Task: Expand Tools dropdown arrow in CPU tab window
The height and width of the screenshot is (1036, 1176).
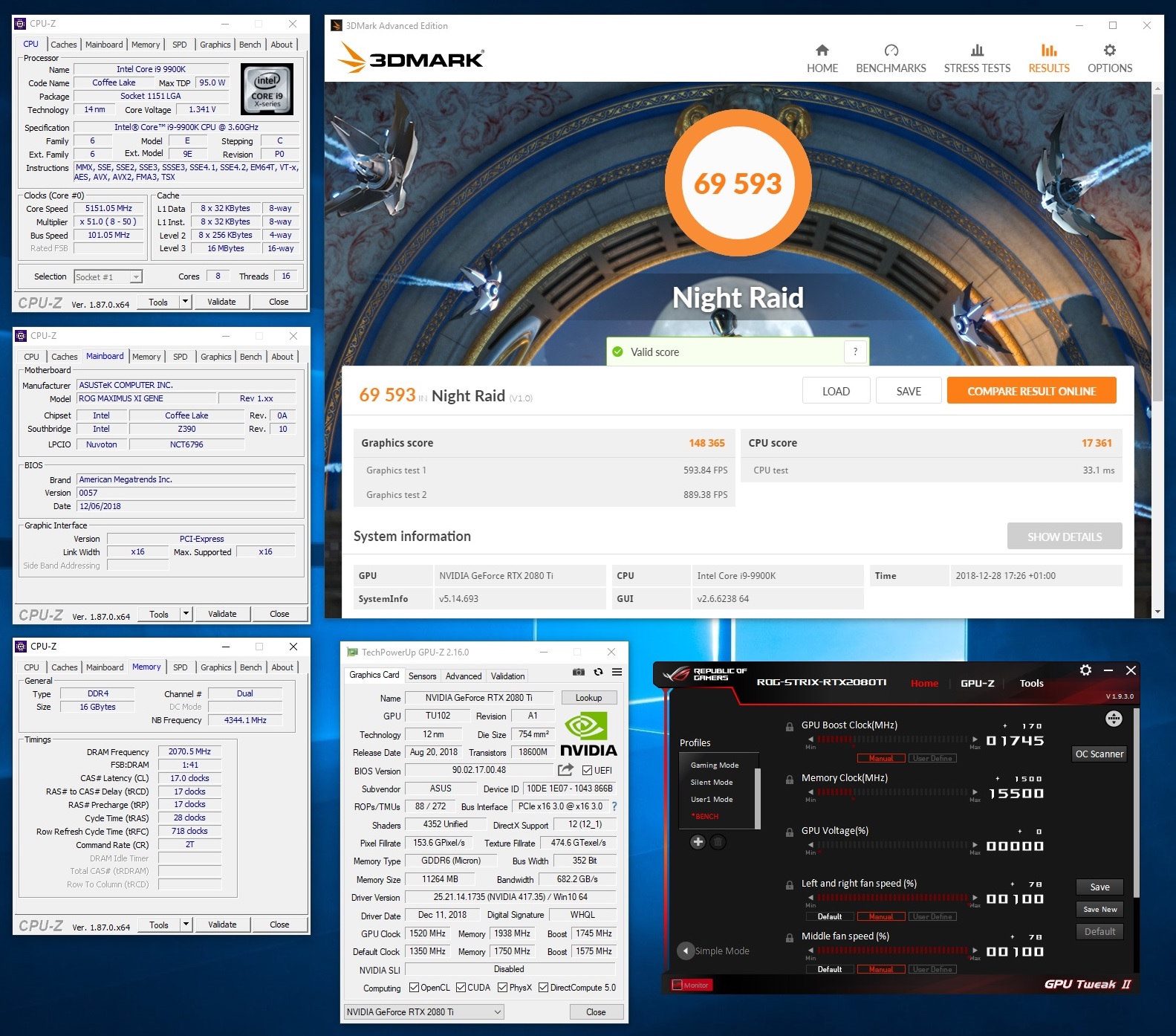Action: tap(186, 302)
